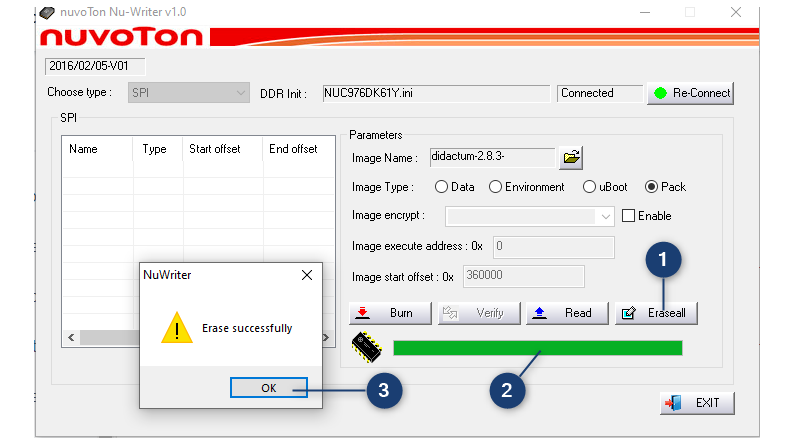The height and width of the screenshot is (440, 800).
Task: Click the green progress bar
Action: (538, 348)
